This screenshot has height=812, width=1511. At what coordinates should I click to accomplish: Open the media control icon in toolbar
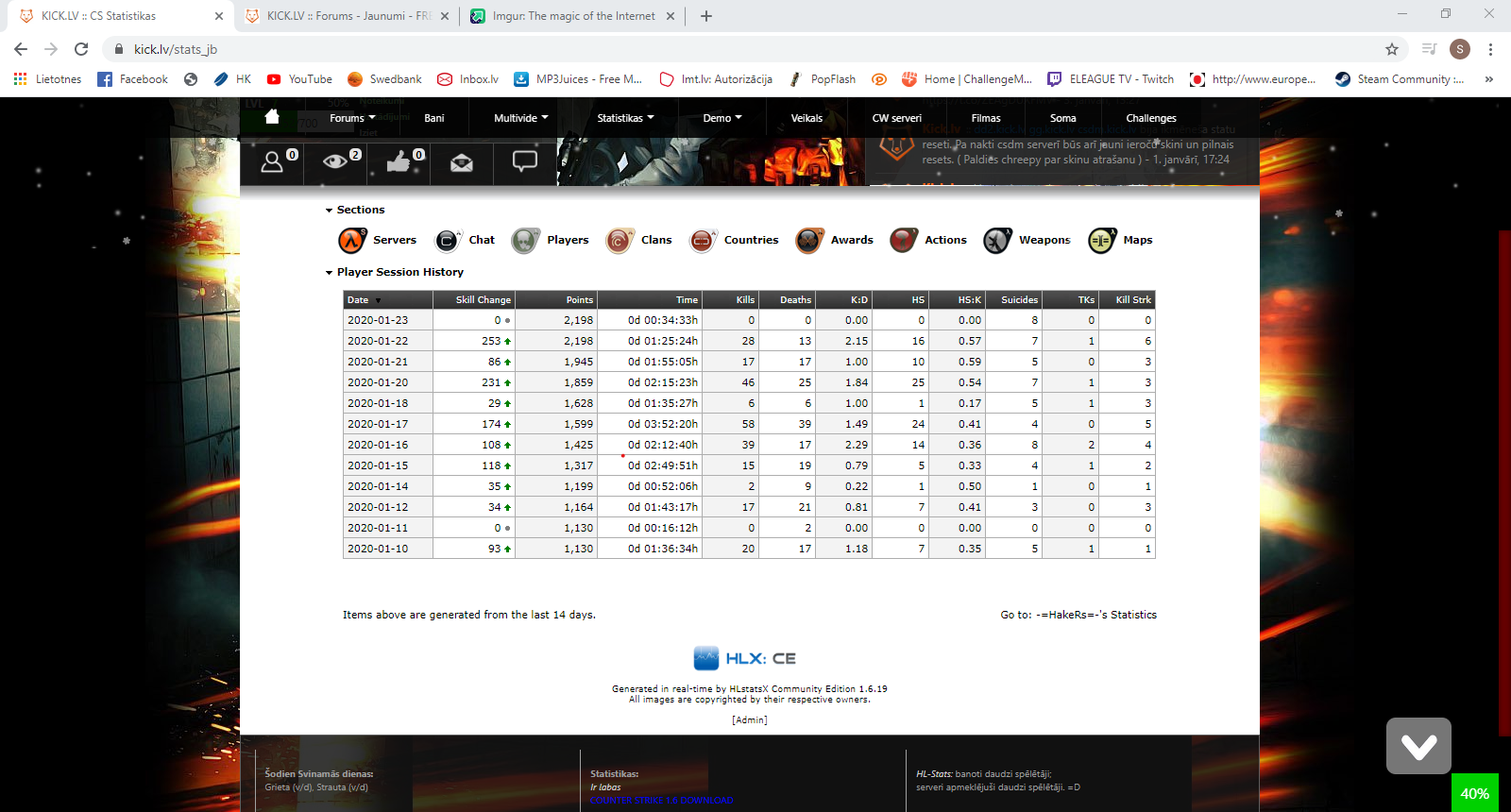(x=1429, y=49)
